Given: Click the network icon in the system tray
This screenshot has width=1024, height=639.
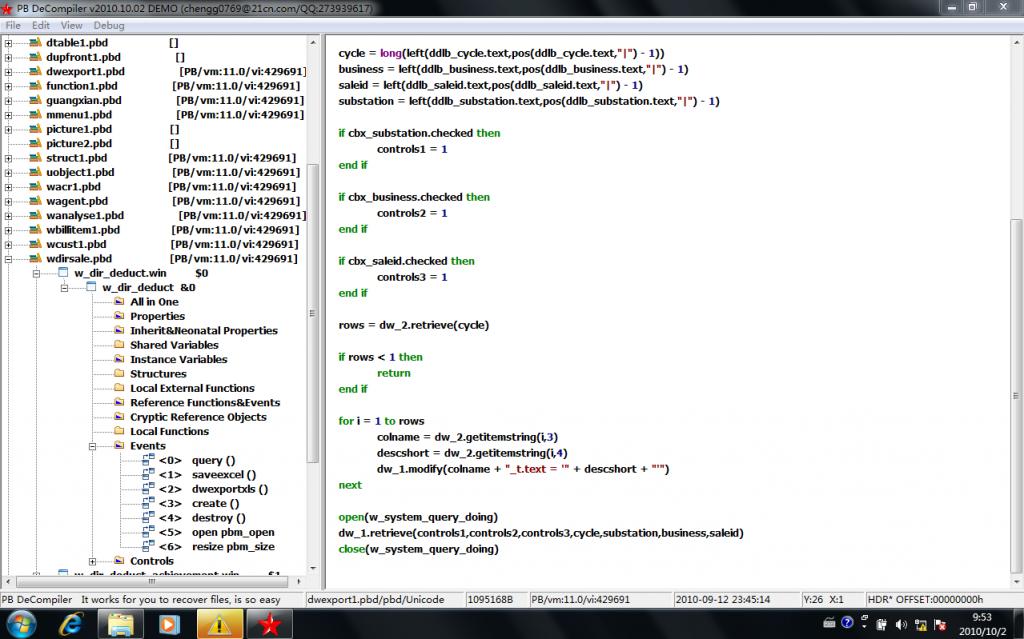Looking at the screenshot, I should [921, 624].
